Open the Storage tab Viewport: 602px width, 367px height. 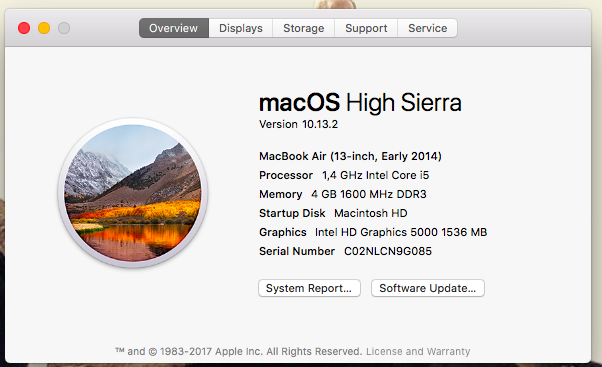pyautogui.click(x=303, y=28)
